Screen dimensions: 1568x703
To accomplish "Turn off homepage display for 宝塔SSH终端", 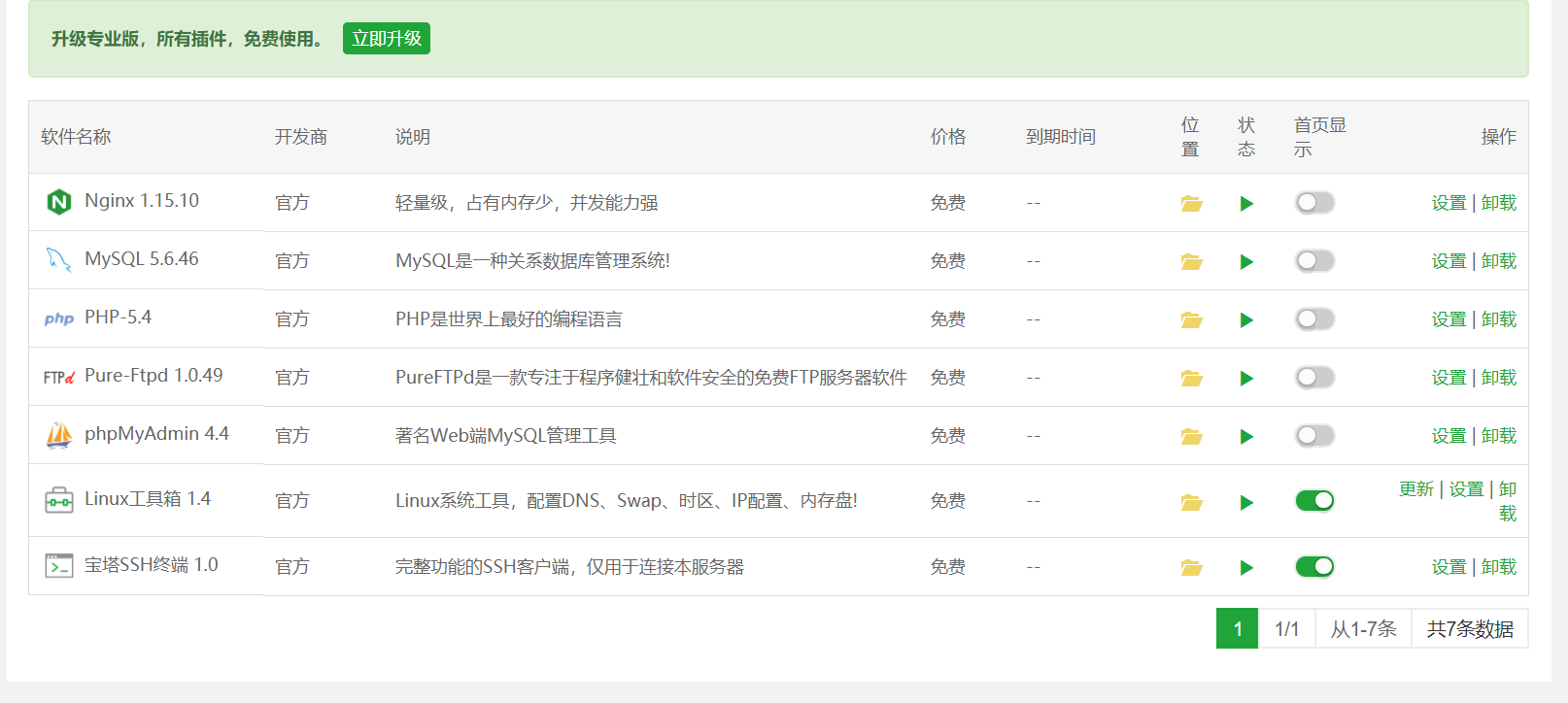I will tap(1314, 567).
